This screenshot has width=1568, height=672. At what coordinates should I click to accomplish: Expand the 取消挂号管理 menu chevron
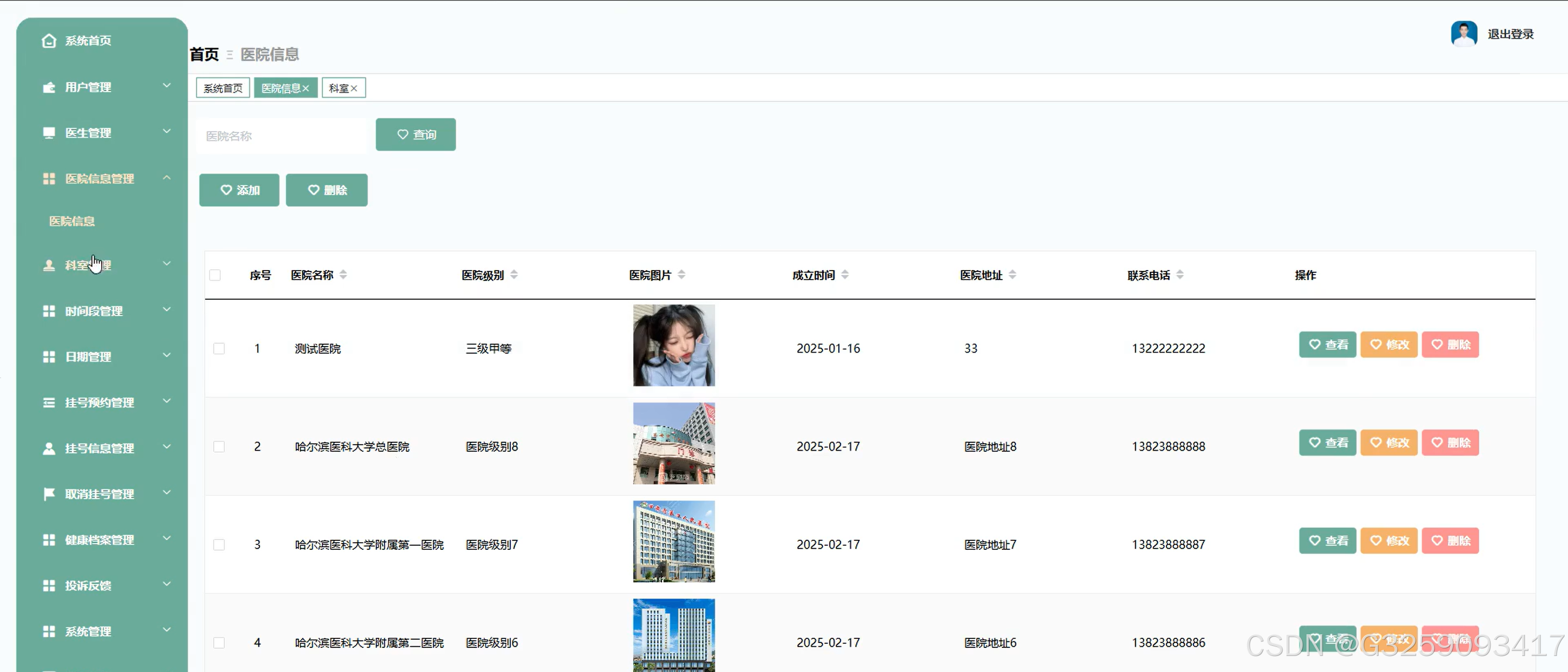(167, 492)
